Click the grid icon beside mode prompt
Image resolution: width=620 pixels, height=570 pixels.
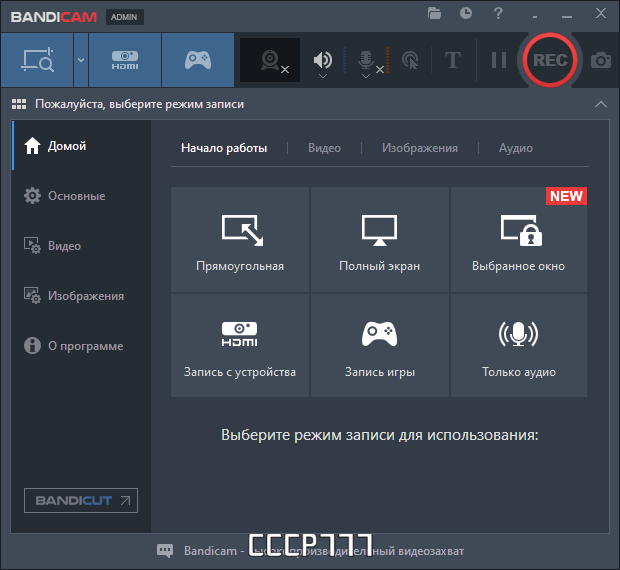click(19, 104)
